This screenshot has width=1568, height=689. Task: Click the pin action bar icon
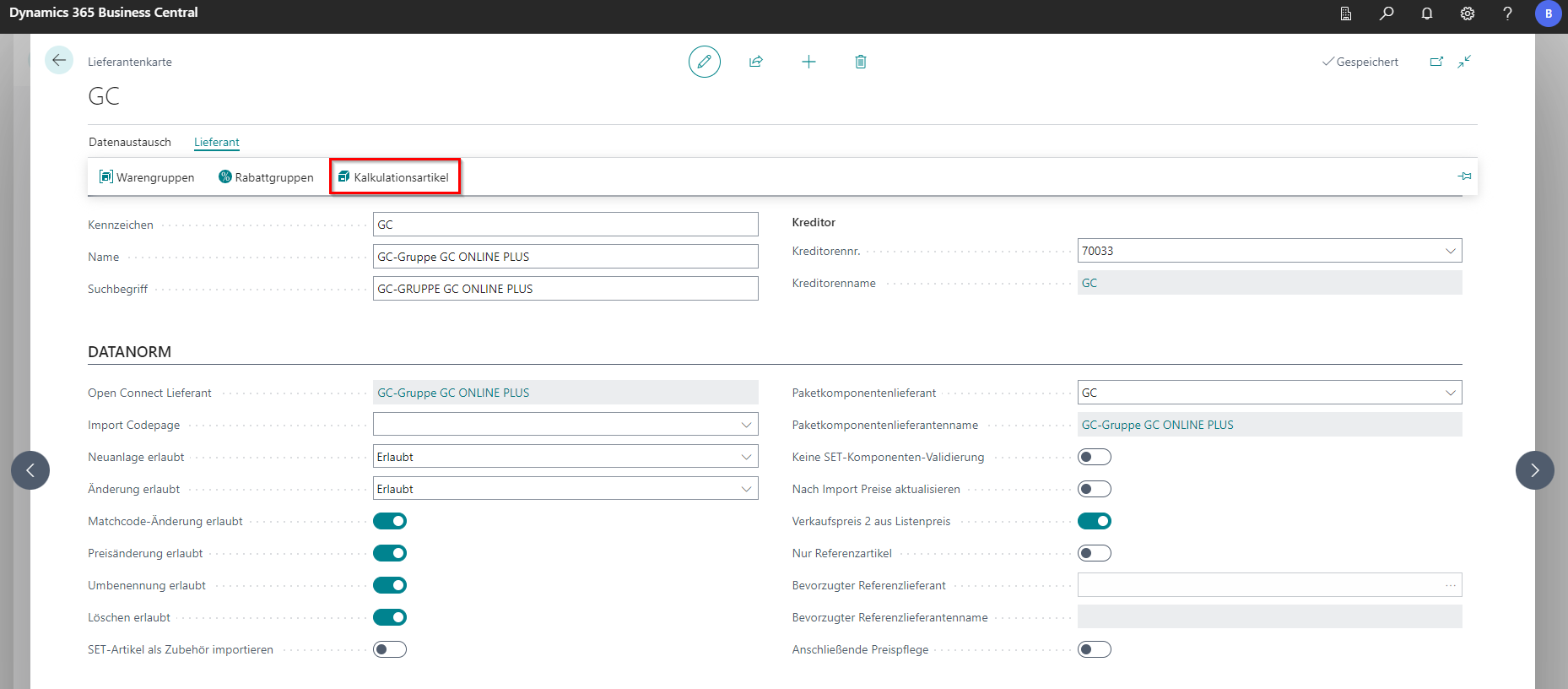tap(1464, 176)
